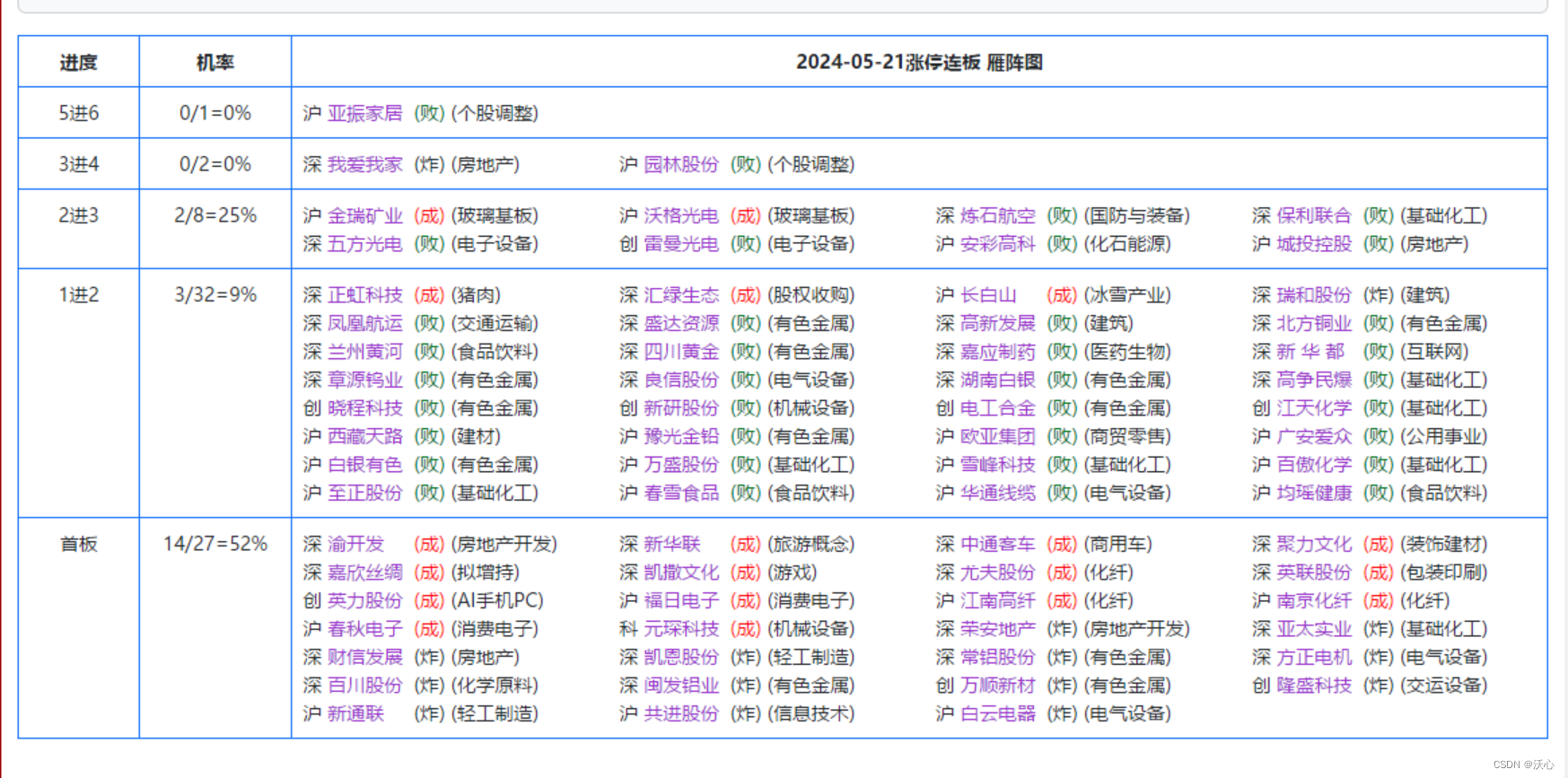Viewport: 1568px width, 778px height.
Task: Click the 湖南白银 stock link
Action: pos(998,380)
